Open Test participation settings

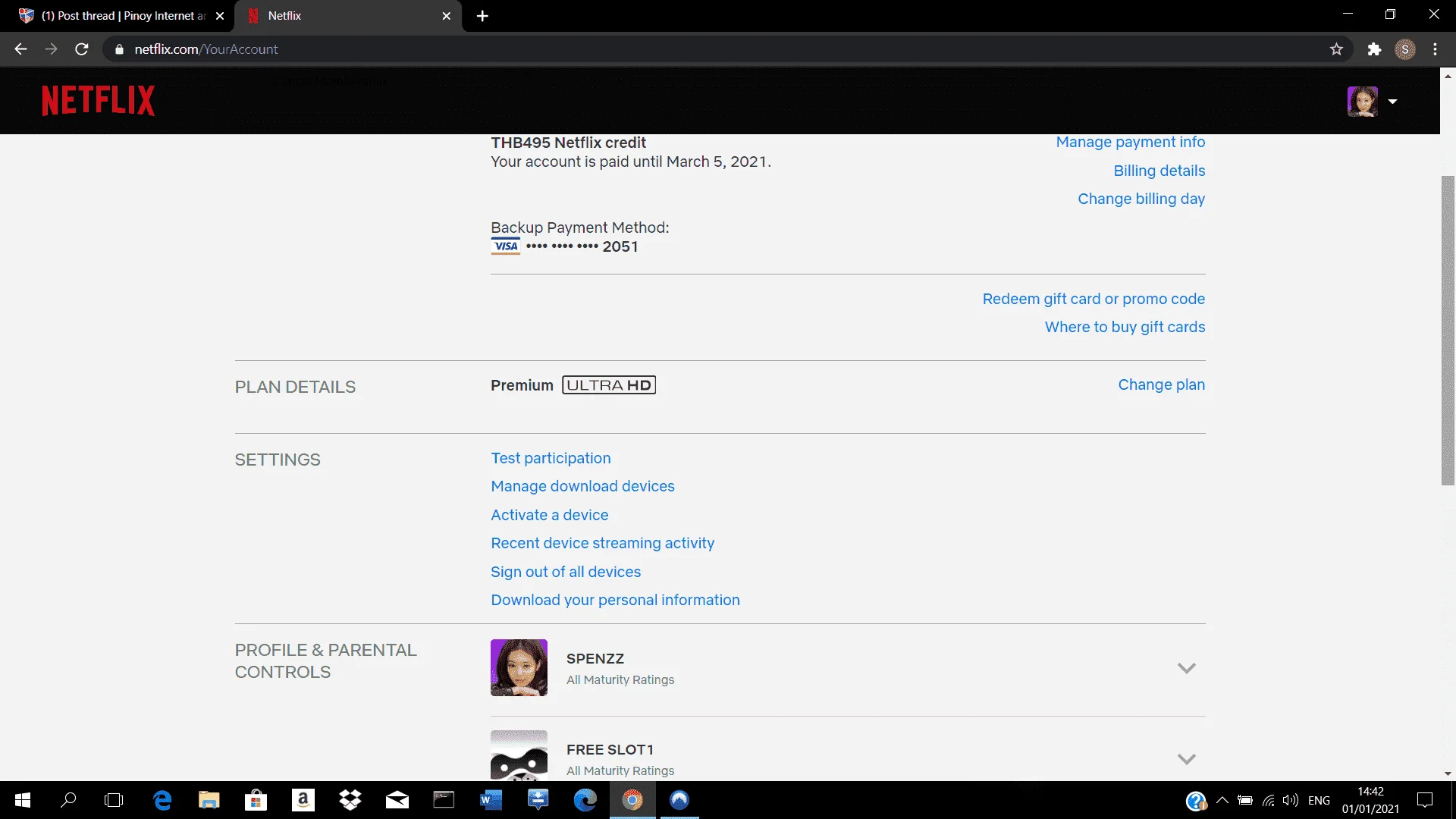coord(551,458)
